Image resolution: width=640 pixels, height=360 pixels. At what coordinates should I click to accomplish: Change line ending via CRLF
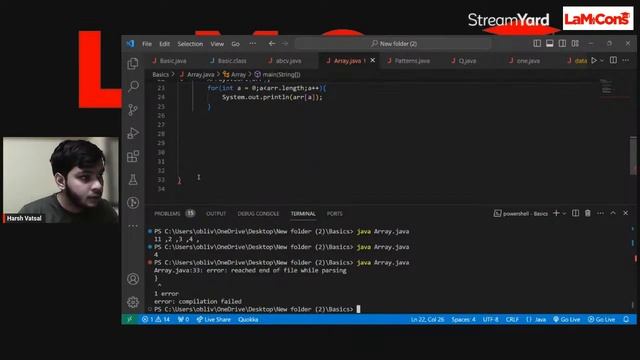pyautogui.click(x=512, y=320)
